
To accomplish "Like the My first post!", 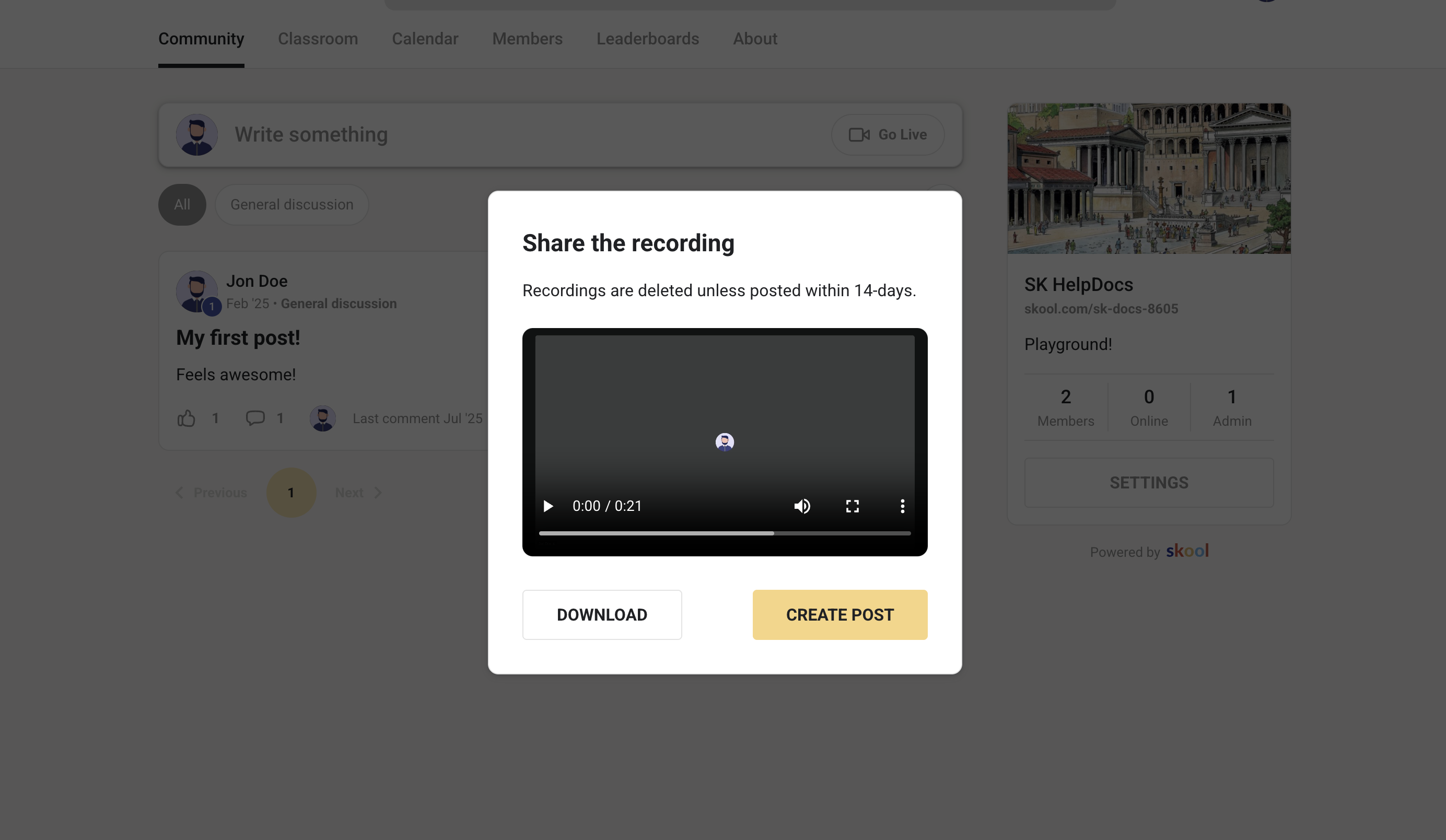I will click(186, 418).
